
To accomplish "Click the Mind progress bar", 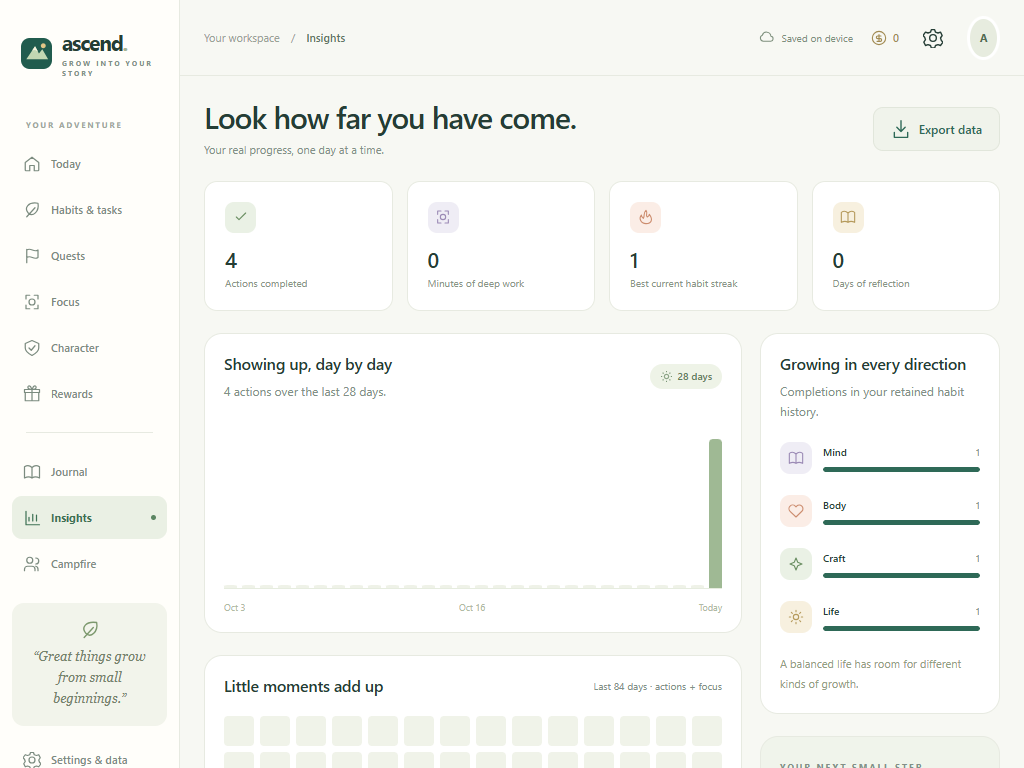I will click(x=901, y=470).
